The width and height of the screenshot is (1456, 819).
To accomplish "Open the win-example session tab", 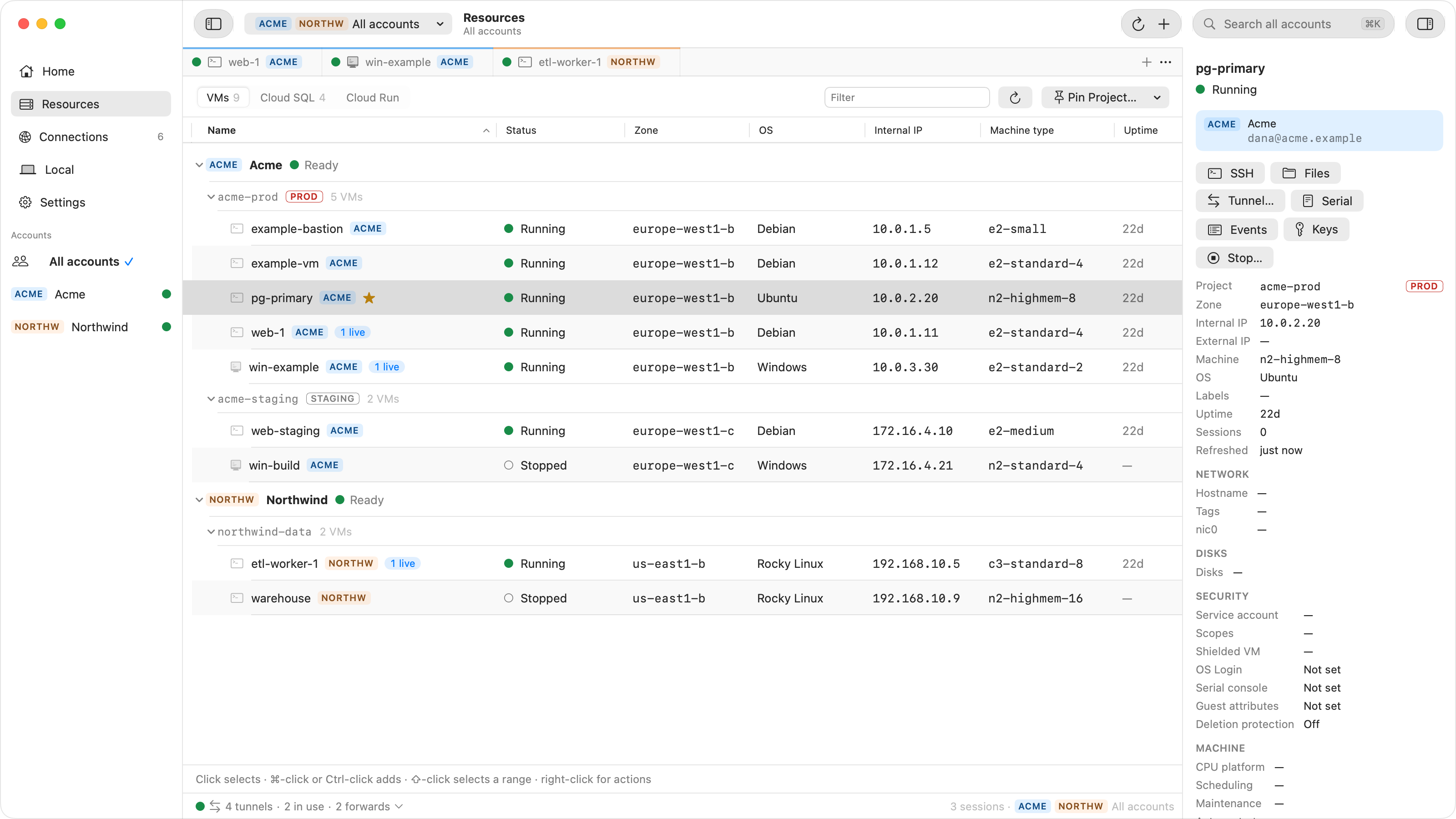I will (407, 62).
